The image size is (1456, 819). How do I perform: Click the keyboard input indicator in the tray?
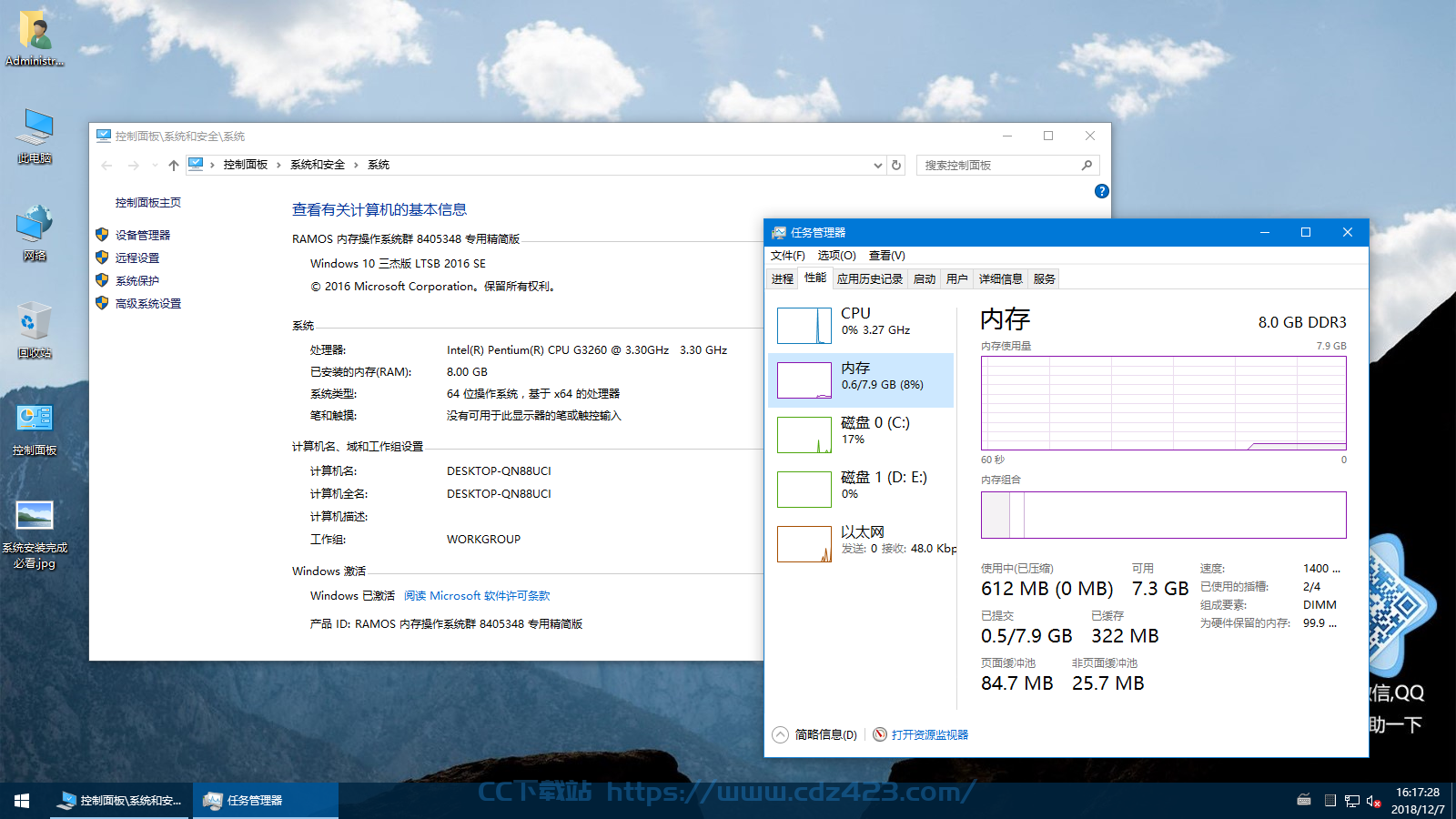[x=1304, y=801]
